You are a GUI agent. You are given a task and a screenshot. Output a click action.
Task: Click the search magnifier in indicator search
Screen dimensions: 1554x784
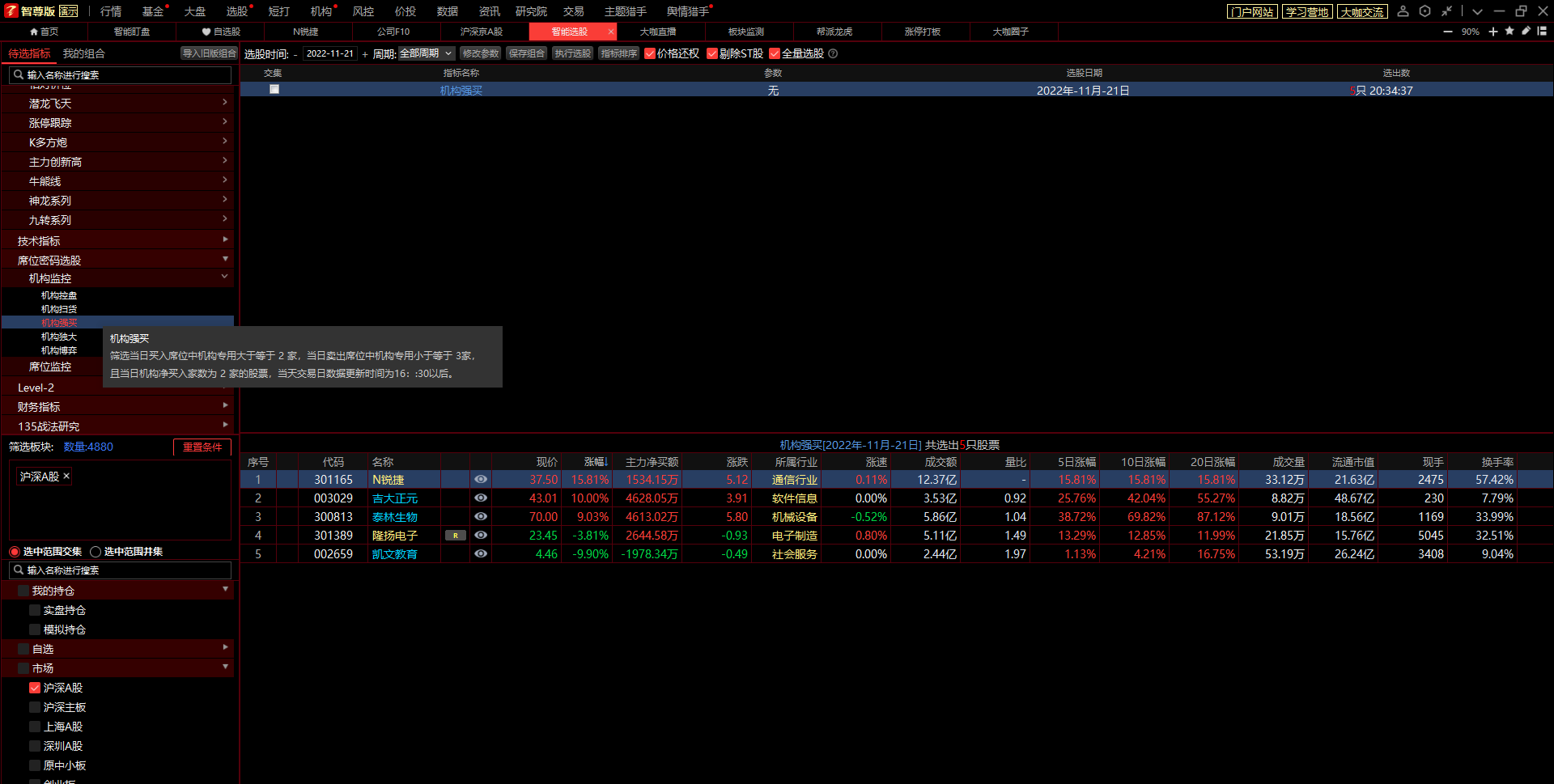pyautogui.click(x=19, y=74)
